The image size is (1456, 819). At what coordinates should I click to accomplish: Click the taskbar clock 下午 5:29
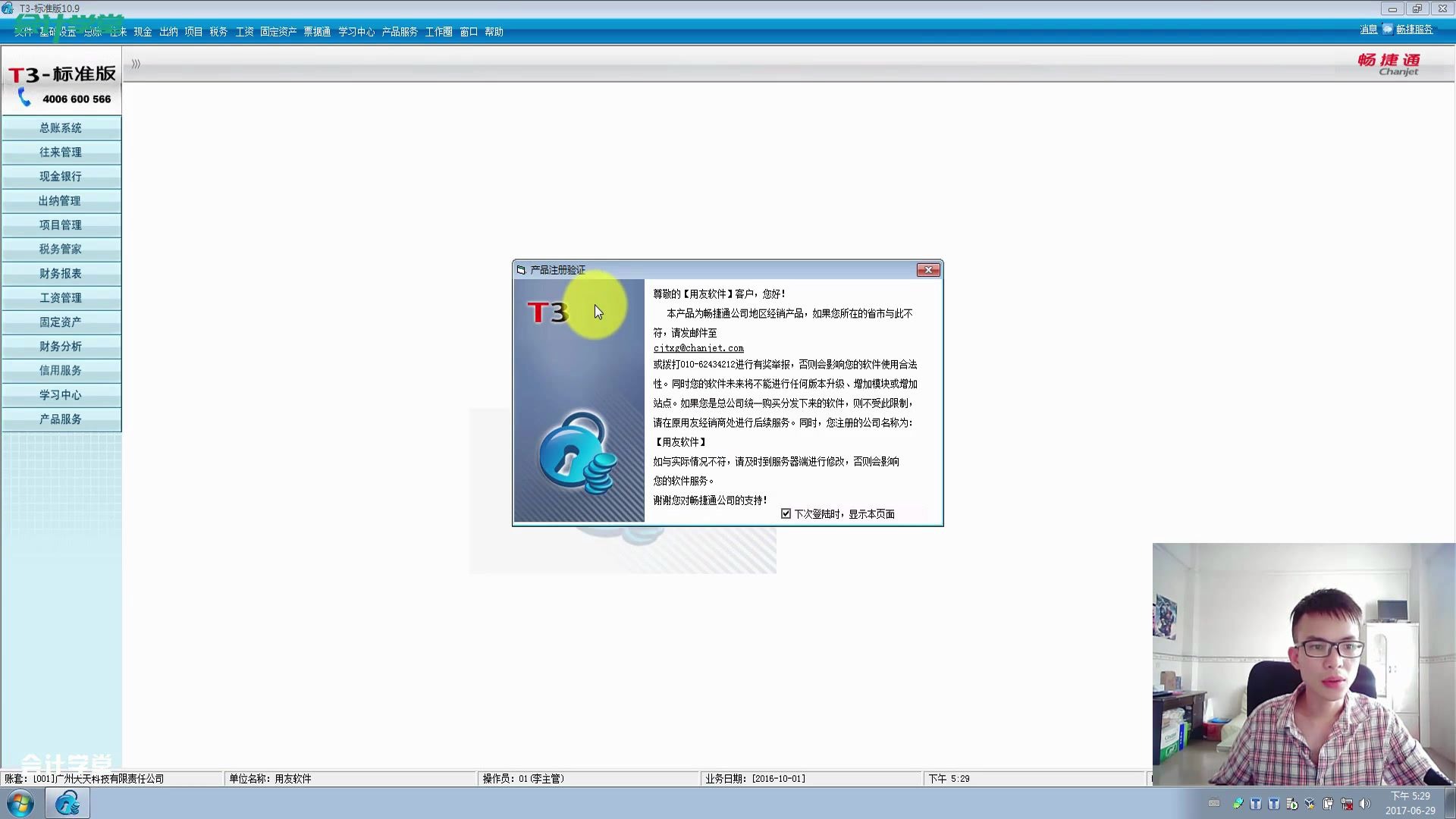point(1410,803)
